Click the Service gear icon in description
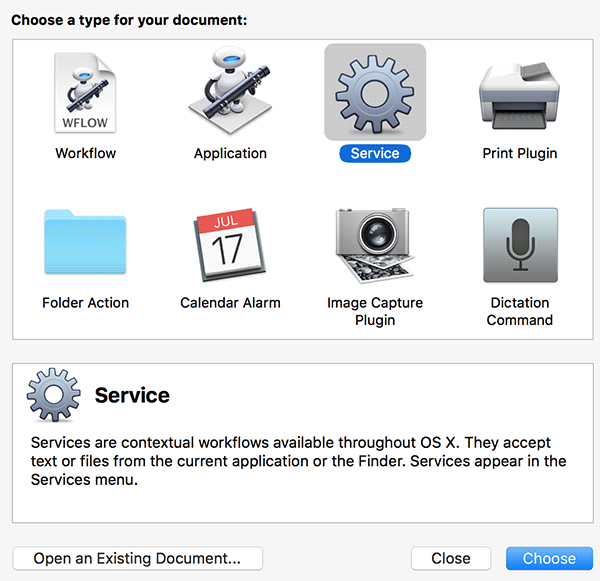 pos(54,395)
